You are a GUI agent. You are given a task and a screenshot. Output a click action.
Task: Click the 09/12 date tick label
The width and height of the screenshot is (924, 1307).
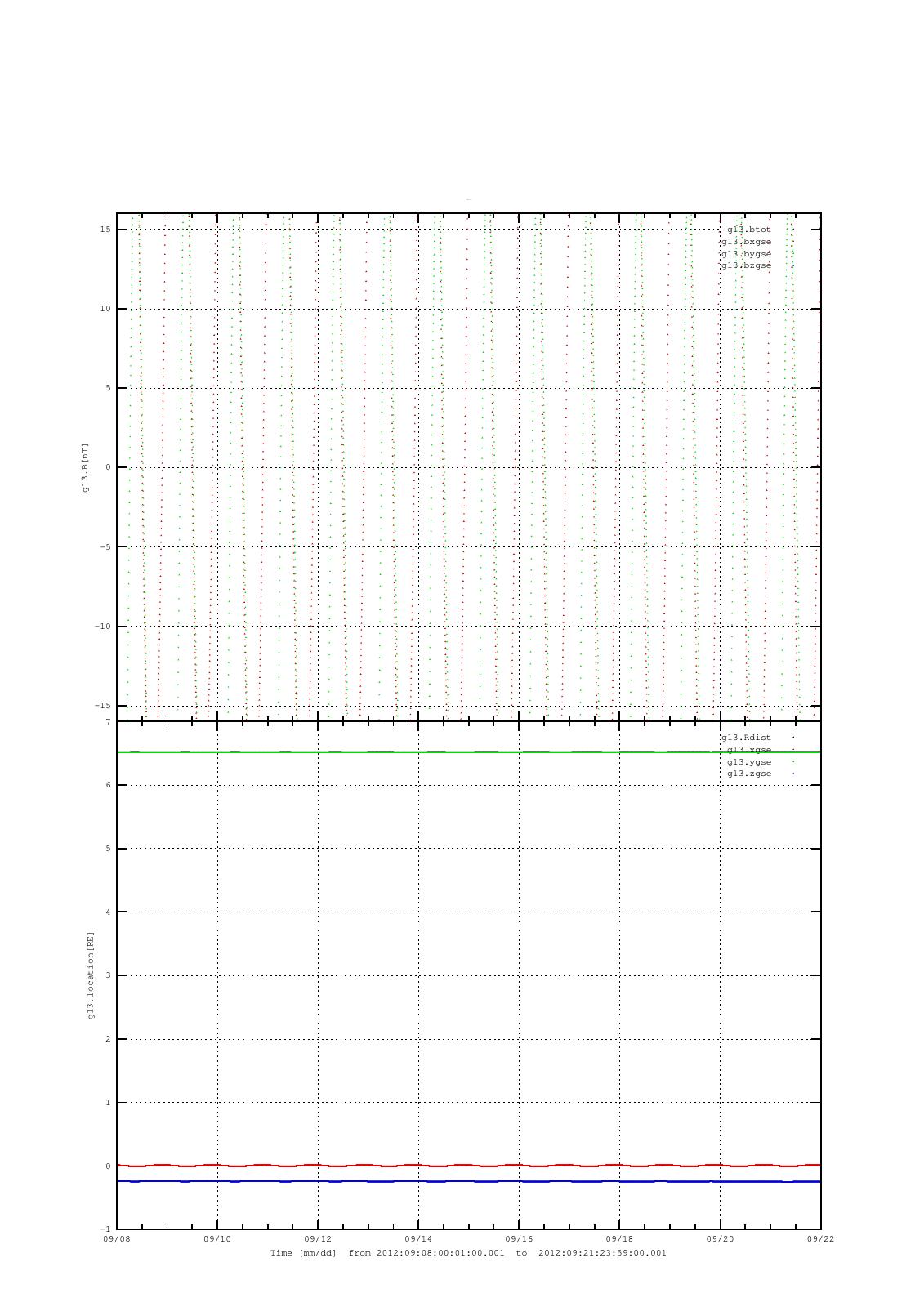[318, 1238]
